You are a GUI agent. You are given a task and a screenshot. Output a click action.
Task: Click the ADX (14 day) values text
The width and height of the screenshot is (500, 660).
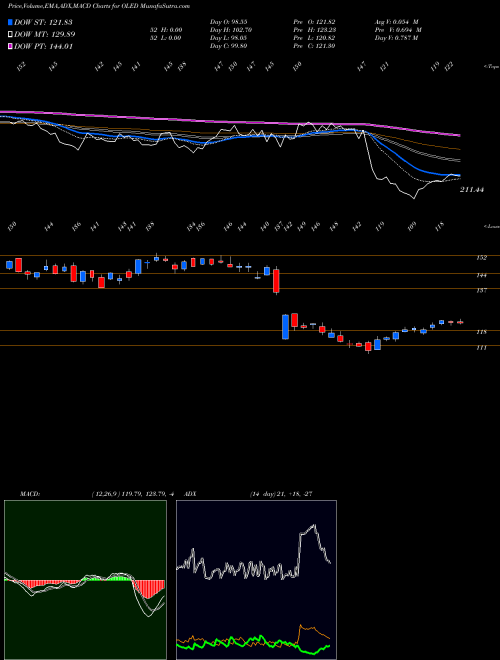(x=281, y=493)
